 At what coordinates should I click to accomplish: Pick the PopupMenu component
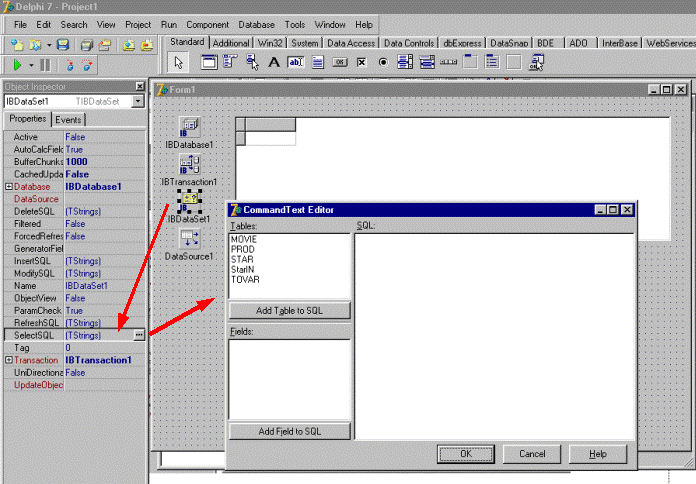point(252,62)
